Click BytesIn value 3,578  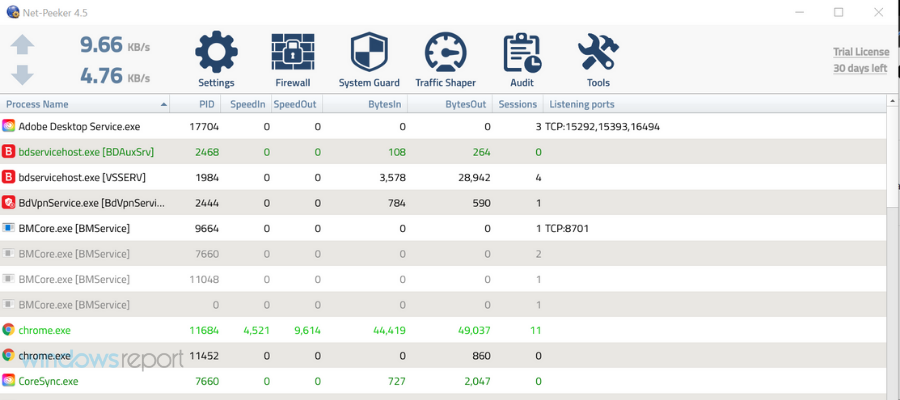click(392, 177)
